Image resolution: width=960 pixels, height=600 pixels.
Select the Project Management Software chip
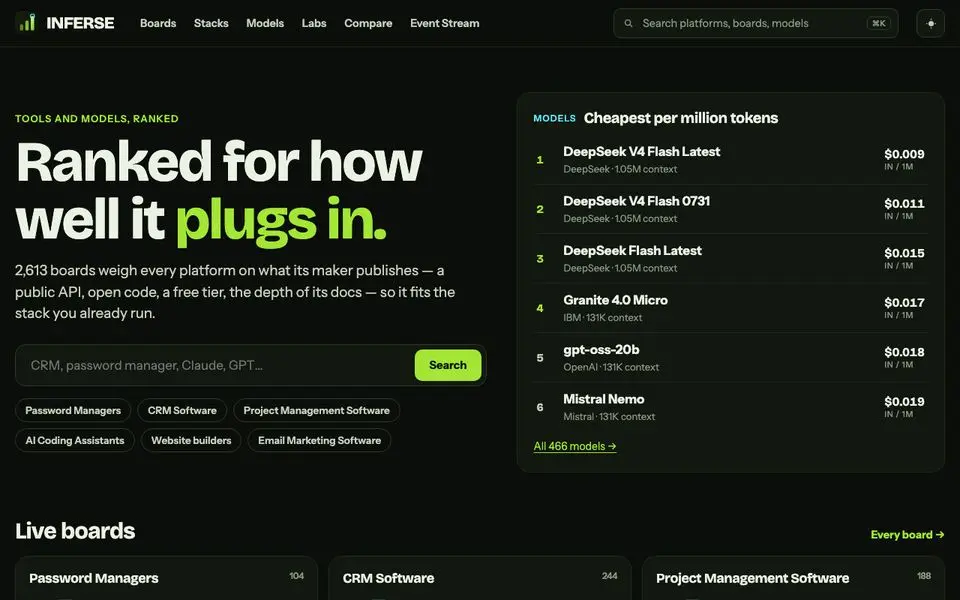click(317, 410)
